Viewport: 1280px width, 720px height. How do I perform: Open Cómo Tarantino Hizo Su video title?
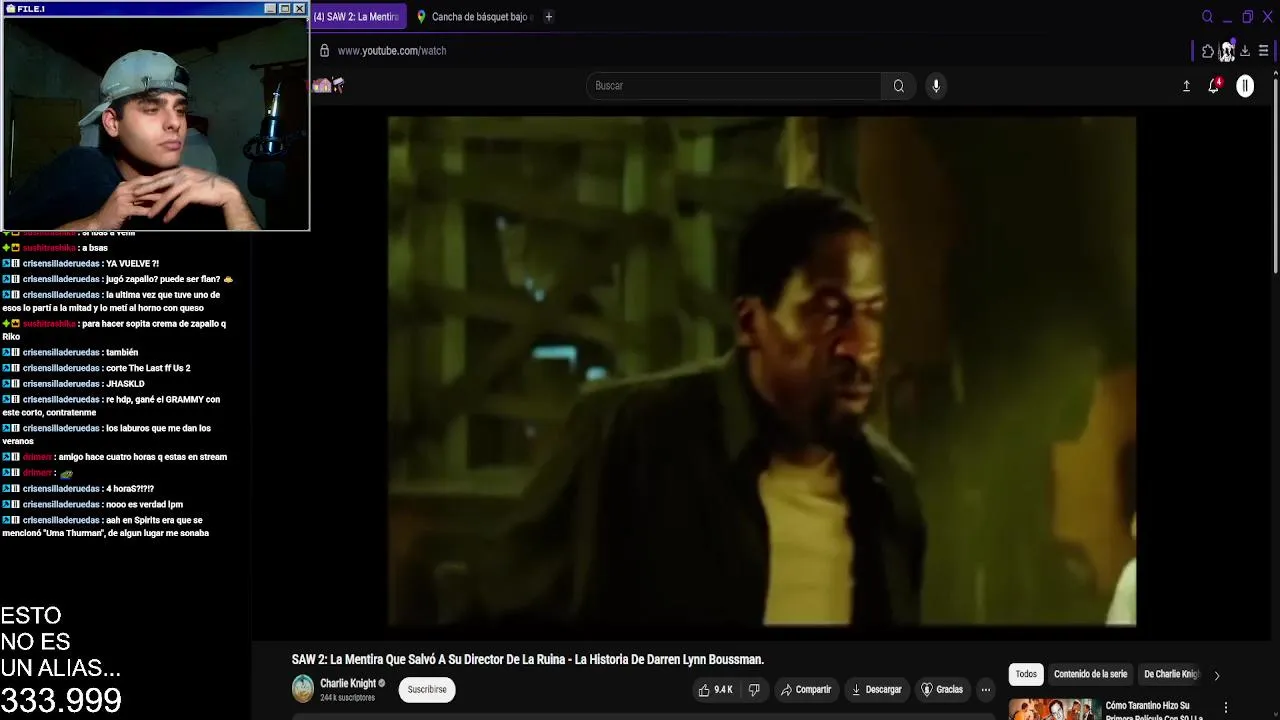click(1154, 711)
